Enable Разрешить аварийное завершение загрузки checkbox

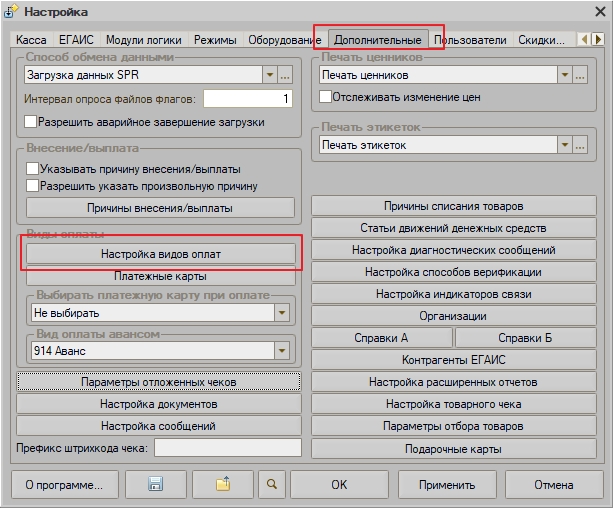(31, 122)
